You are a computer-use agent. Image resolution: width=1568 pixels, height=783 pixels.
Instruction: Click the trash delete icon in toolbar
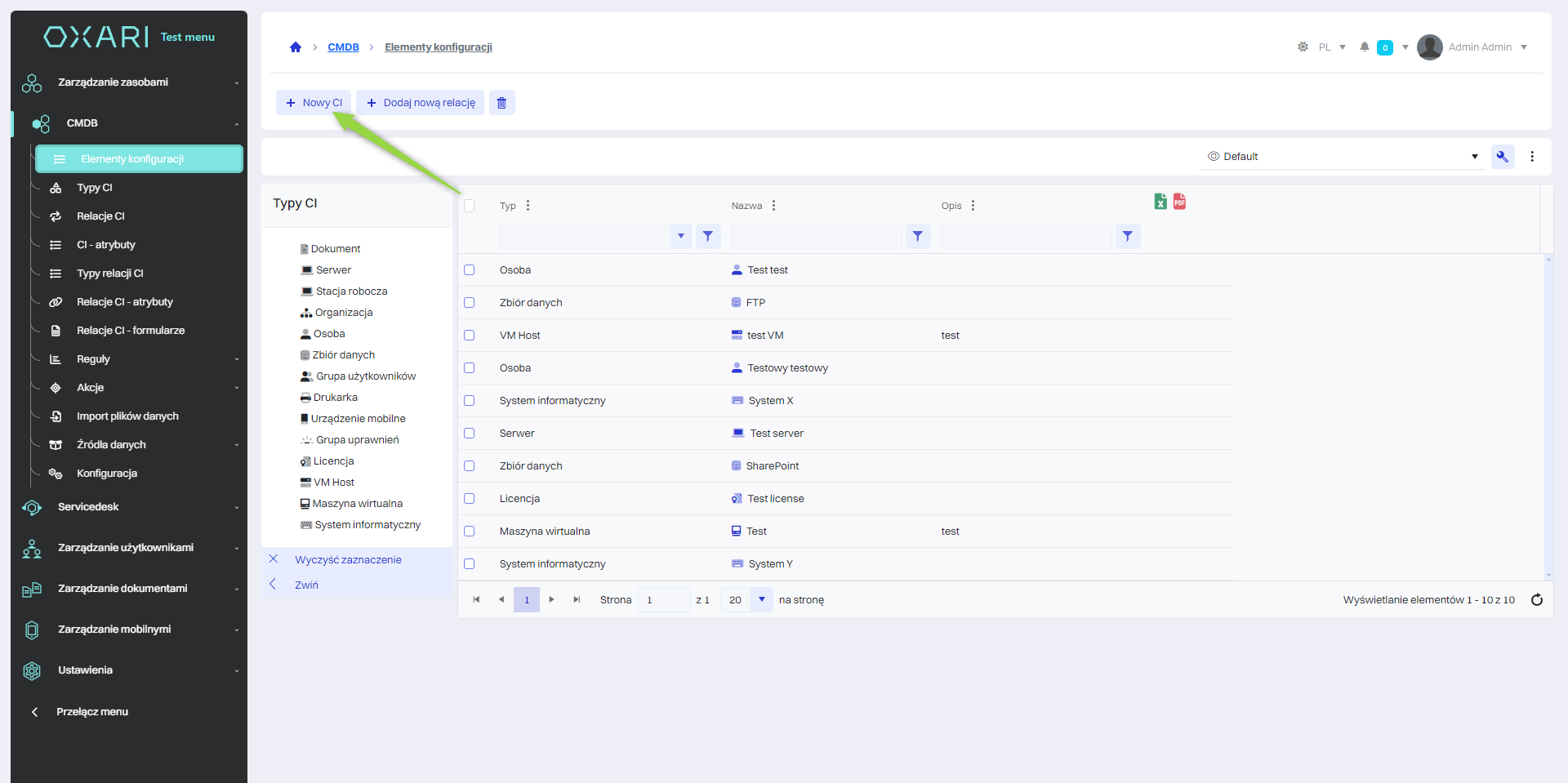point(501,103)
